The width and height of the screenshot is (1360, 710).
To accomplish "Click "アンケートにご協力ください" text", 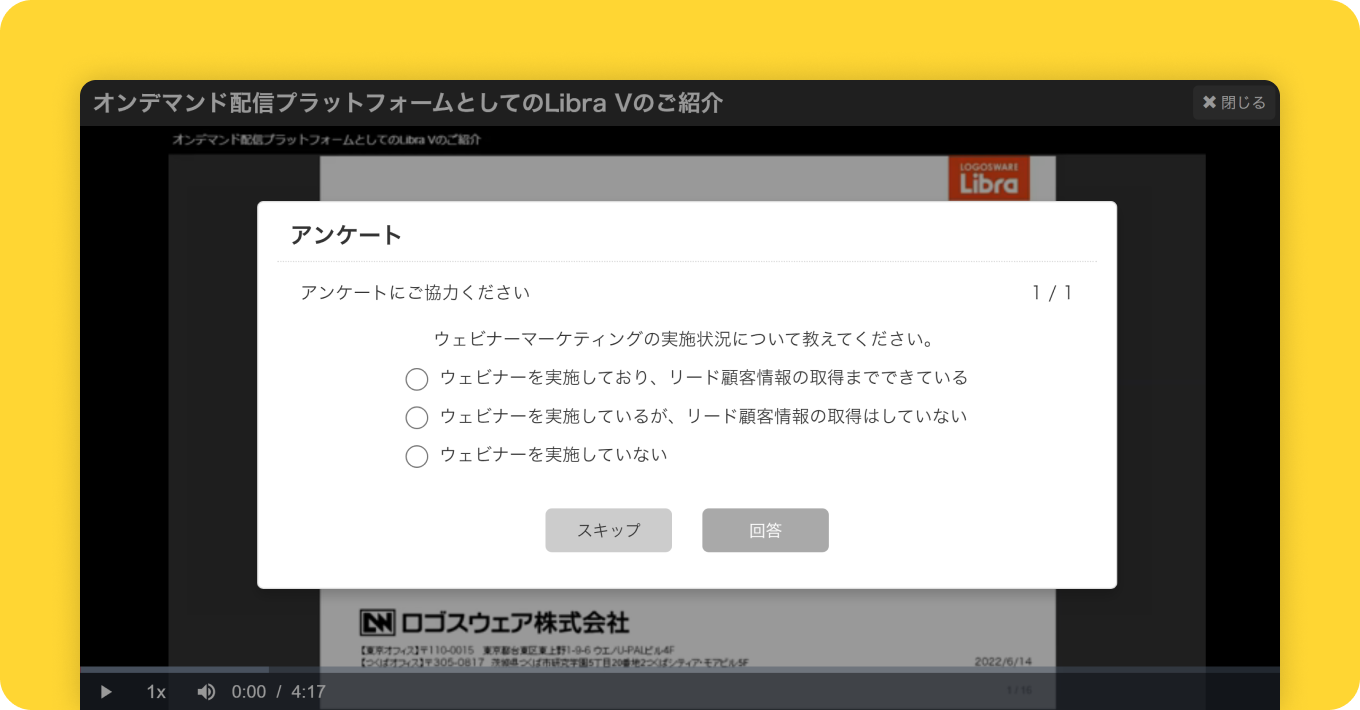I will coord(415,293).
